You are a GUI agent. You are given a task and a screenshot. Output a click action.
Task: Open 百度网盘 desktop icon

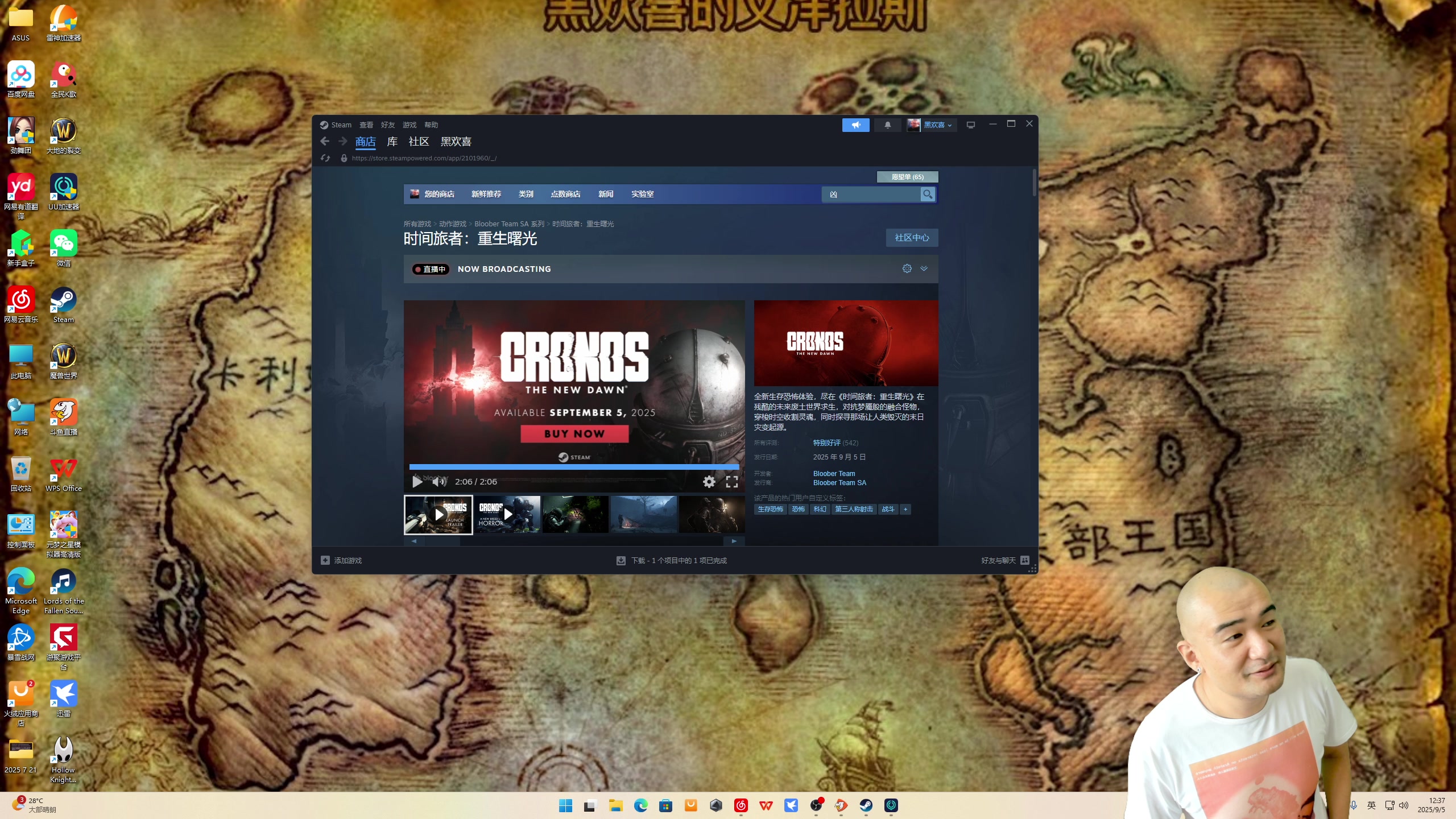tap(21, 80)
